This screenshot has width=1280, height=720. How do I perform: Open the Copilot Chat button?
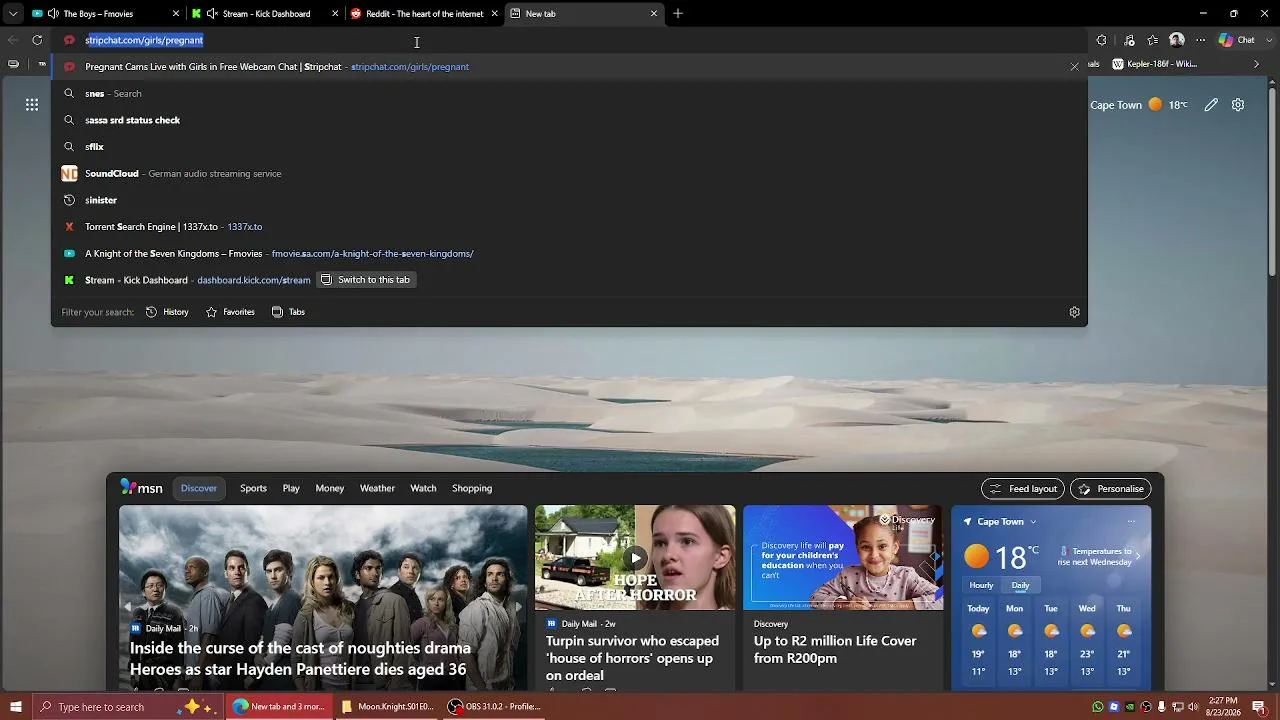click(x=1237, y=40)
